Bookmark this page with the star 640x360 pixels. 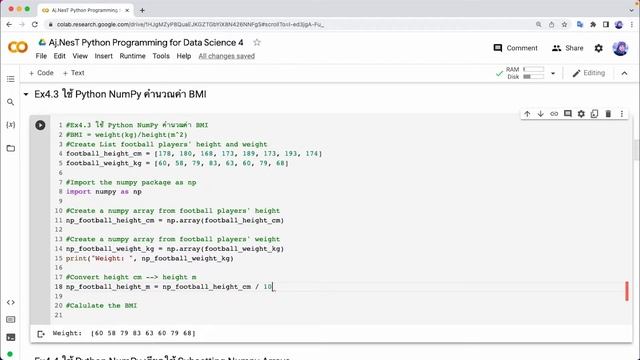[564, 24]
